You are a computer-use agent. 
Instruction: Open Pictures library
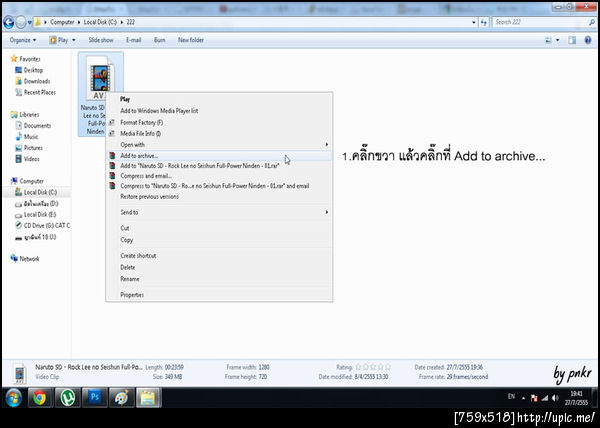pyautogui.click(x=29, y=148)
